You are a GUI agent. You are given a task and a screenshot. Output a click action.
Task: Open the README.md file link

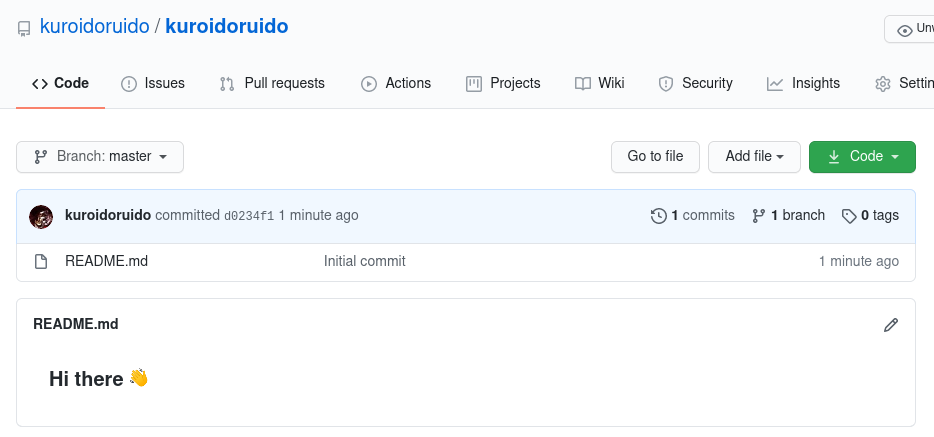[x=106, y=262]
